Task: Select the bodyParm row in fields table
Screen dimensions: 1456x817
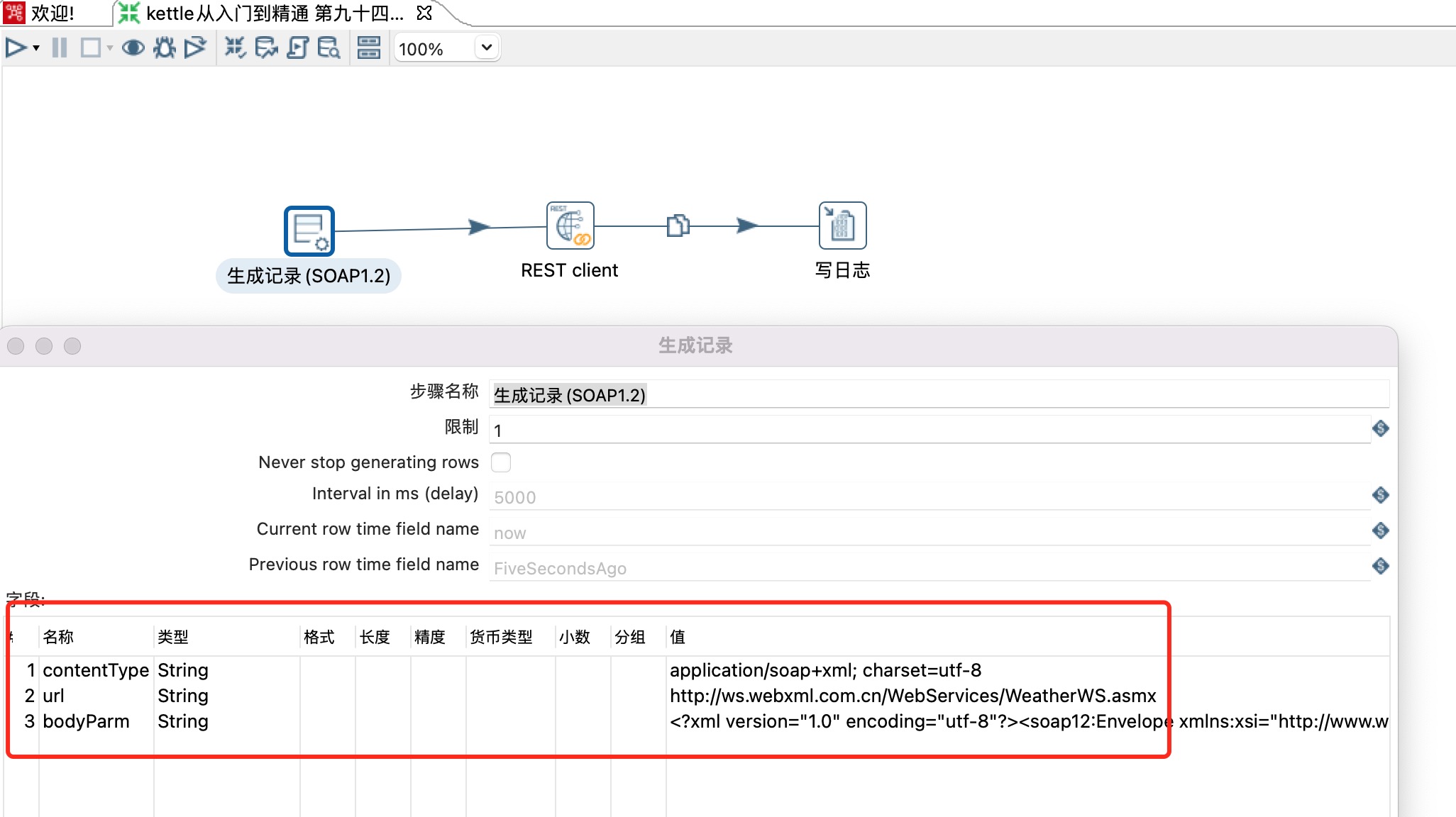Action: [x=86, y=721]
